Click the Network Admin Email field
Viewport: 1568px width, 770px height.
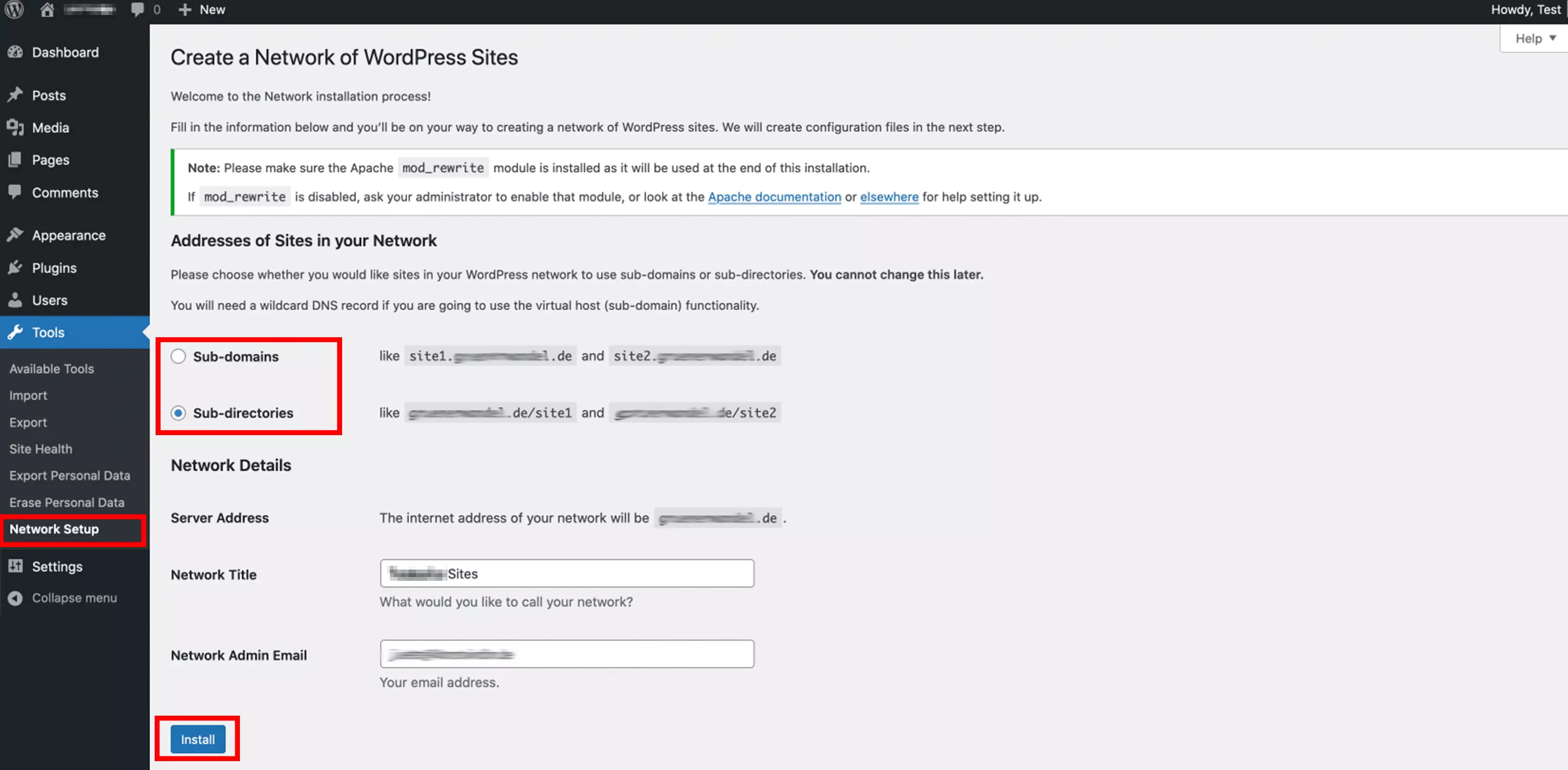(566, 654)
